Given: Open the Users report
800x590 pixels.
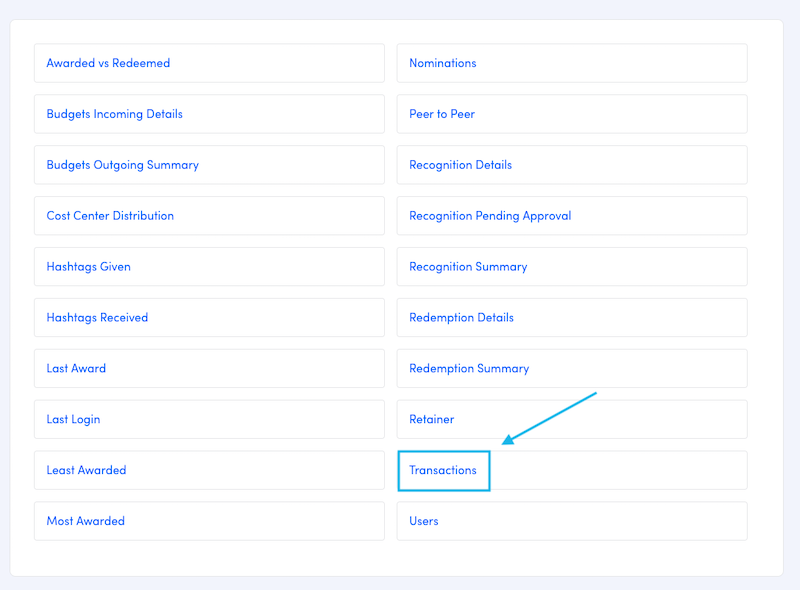Looking at the screenshot, I should (x=422, y=520).
